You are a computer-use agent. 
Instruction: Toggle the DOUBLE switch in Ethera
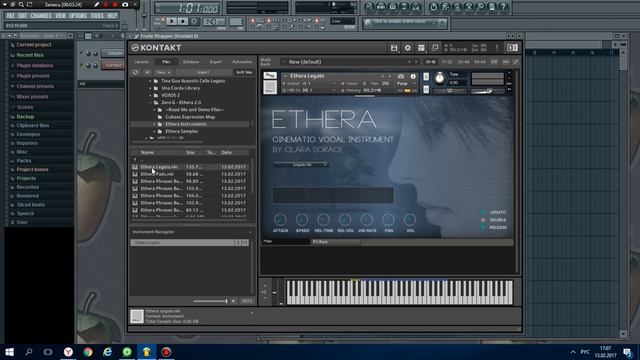[483, 220]
